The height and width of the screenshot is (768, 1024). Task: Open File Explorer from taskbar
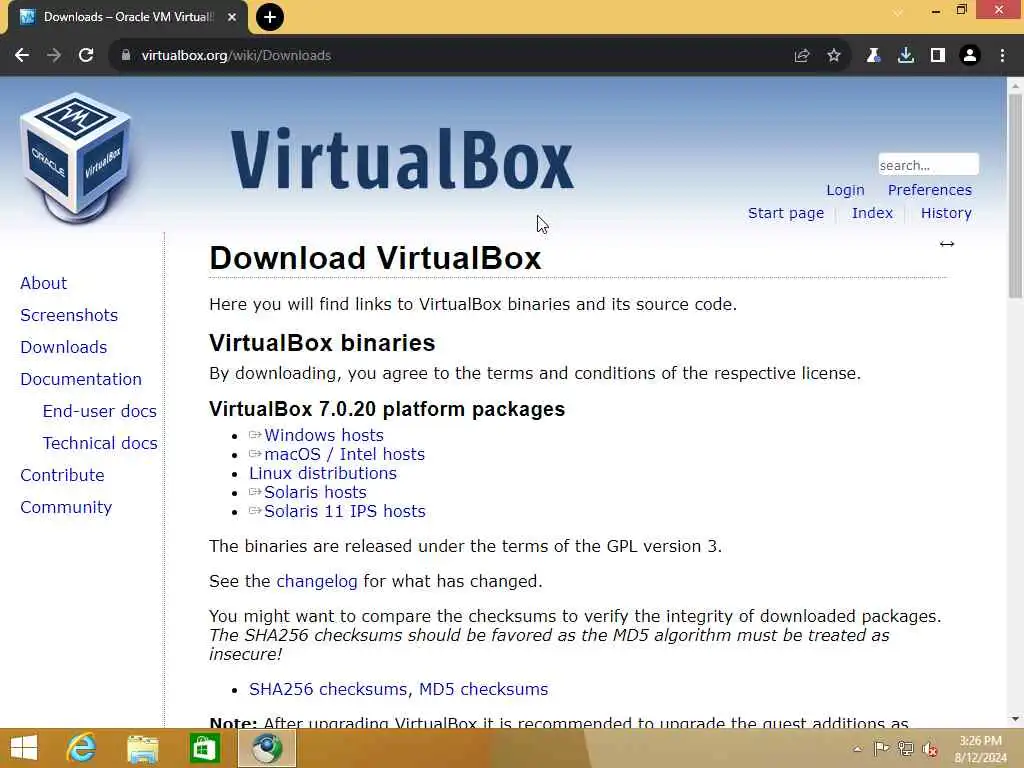[142, 748]
